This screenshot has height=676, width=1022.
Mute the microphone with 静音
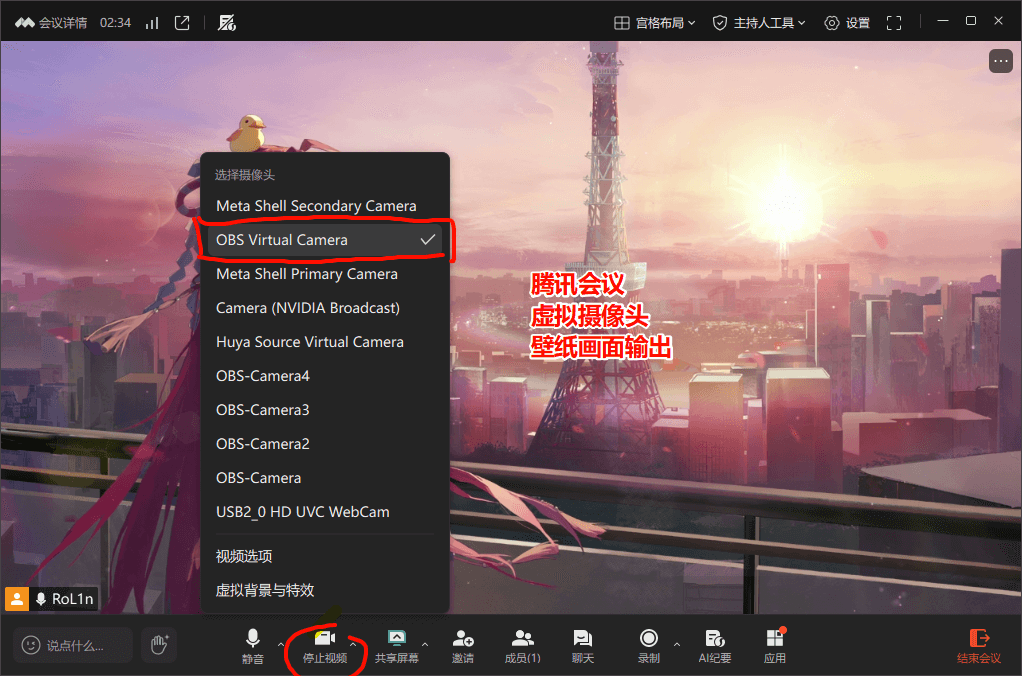(253, 645)
